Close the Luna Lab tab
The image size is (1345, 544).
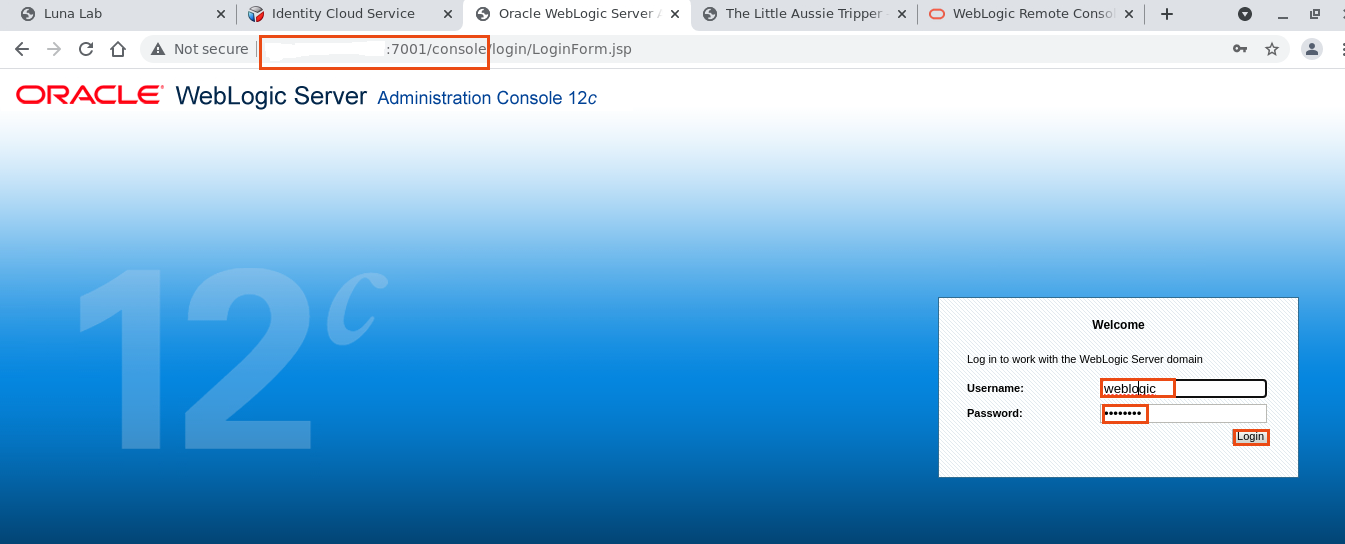point(221,14)
